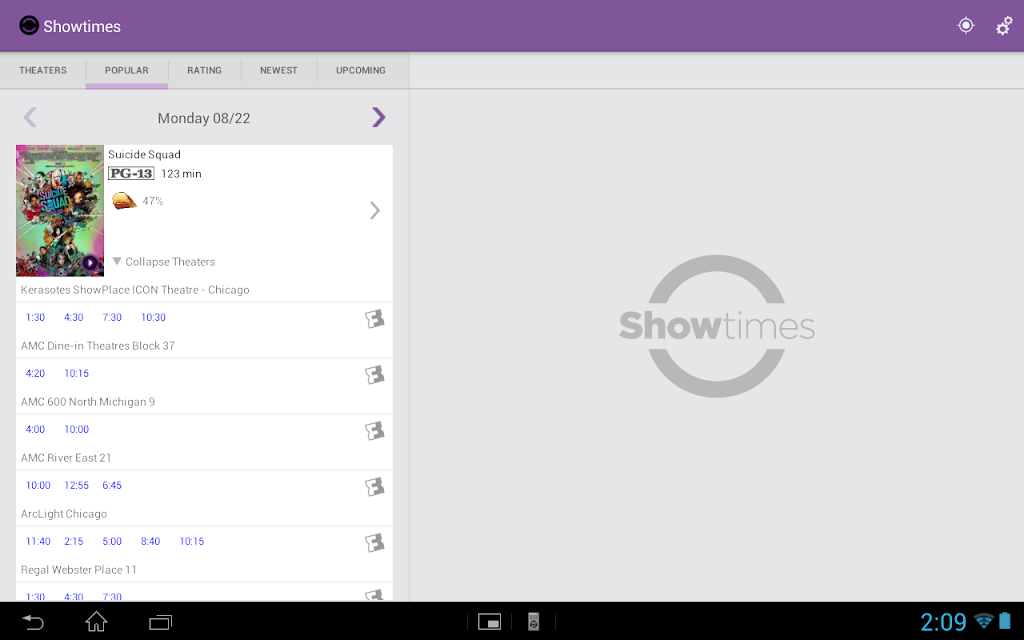Tap the Showtimes title in header
Image resolution: width=1024 pixels, height=640 pixels.
click(82, 26)
